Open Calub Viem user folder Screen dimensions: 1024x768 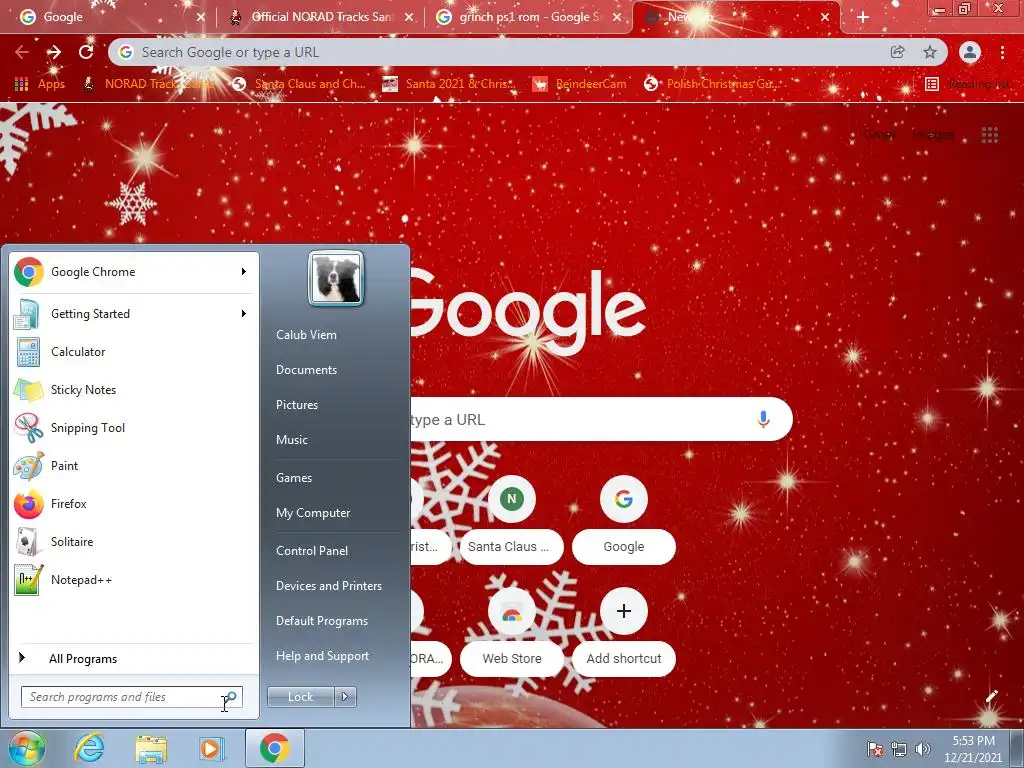point(306,334)
